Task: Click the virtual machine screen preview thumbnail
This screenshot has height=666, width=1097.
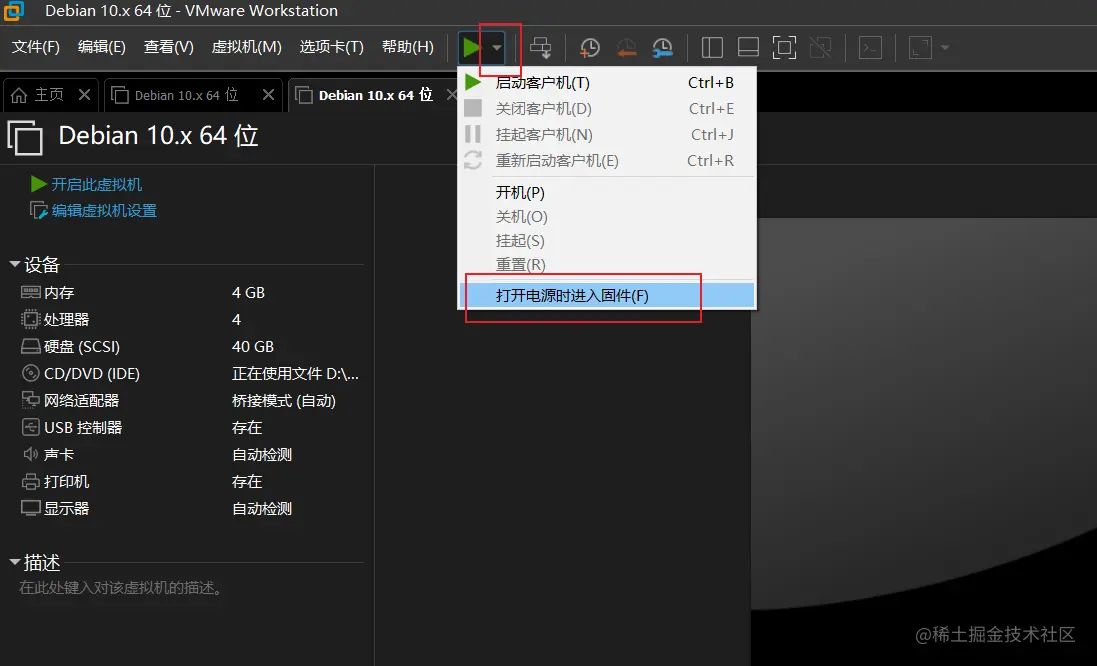Action: click(923, 441)
